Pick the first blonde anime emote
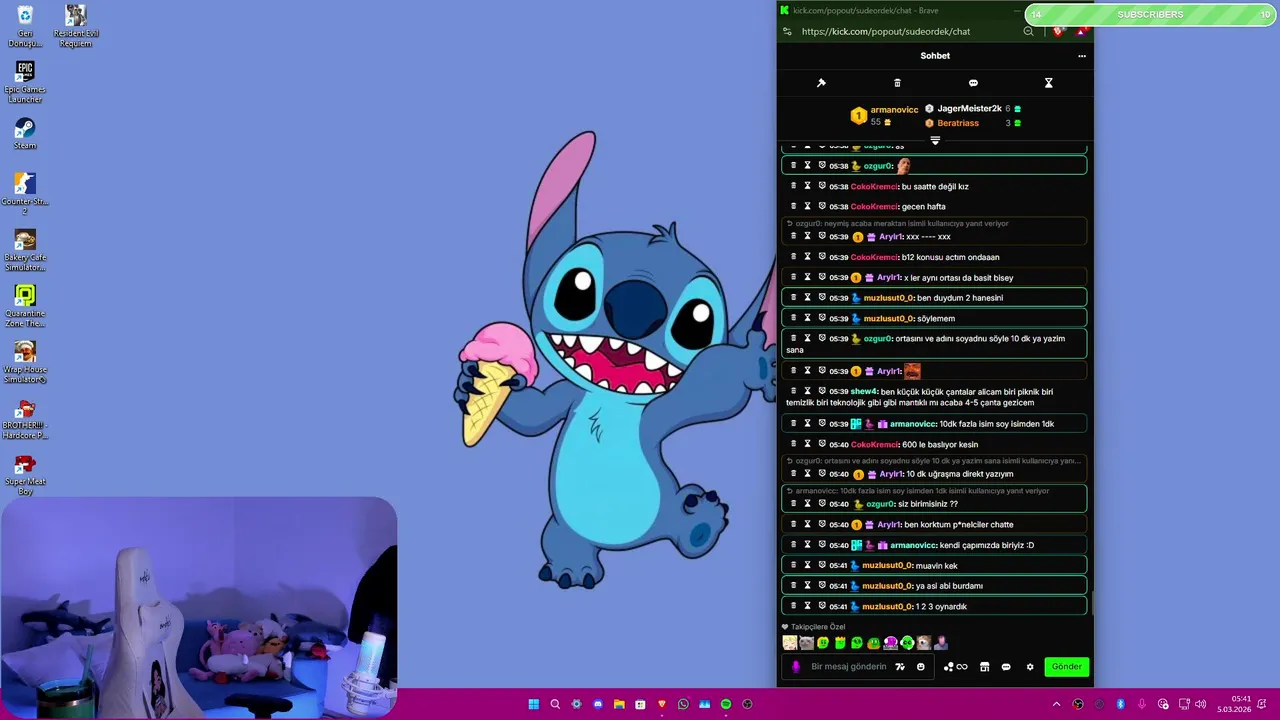This screenshot has height=720, width=1280. click(790, 643)
